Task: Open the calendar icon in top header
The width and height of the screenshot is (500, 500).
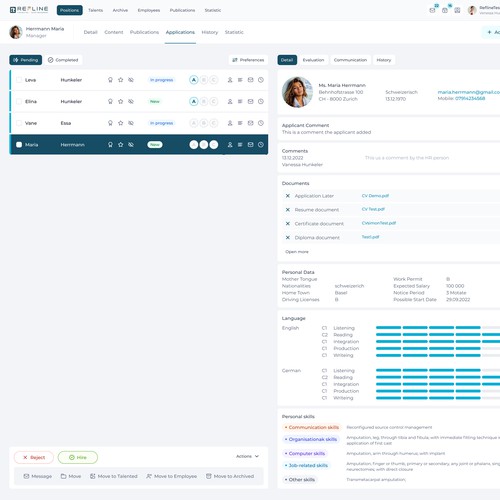Action: point(445,10)
